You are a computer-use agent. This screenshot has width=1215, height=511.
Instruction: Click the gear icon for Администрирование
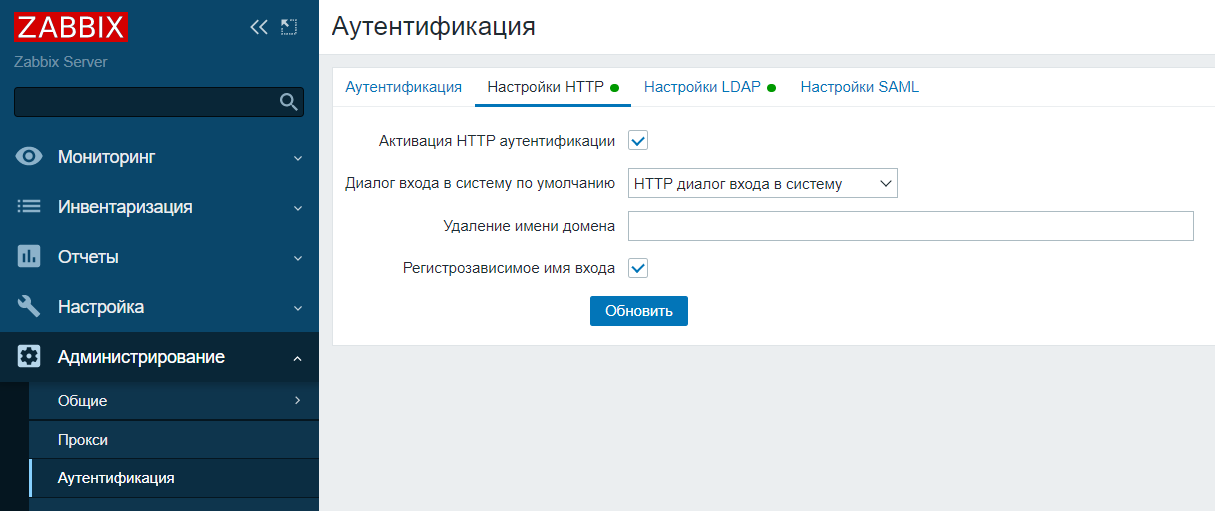click(29, 357)
